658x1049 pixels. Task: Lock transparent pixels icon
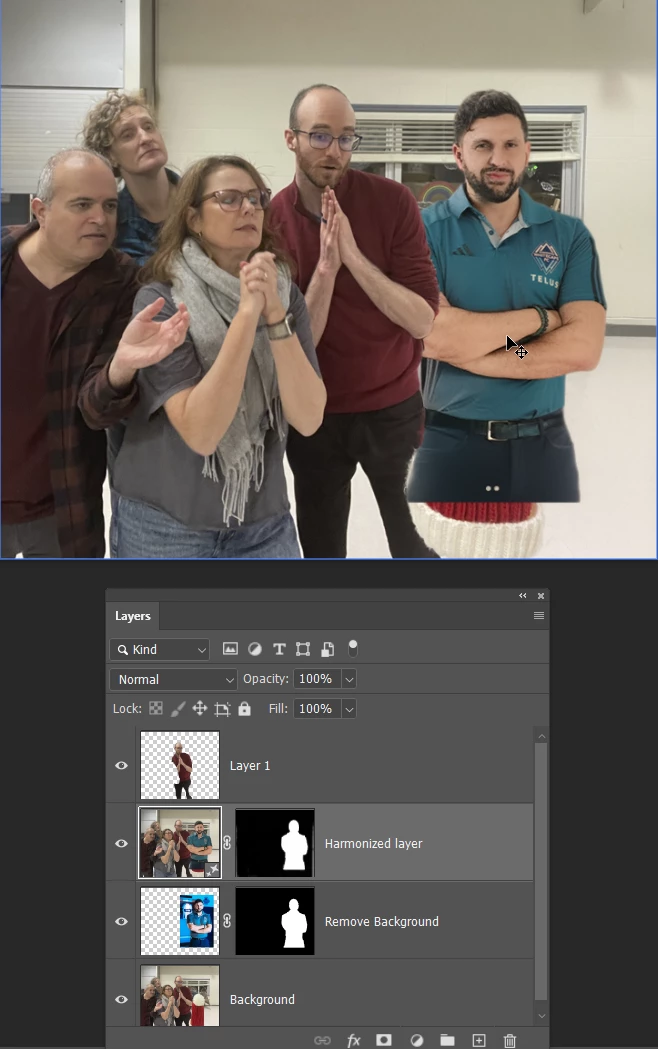[156, 708]
